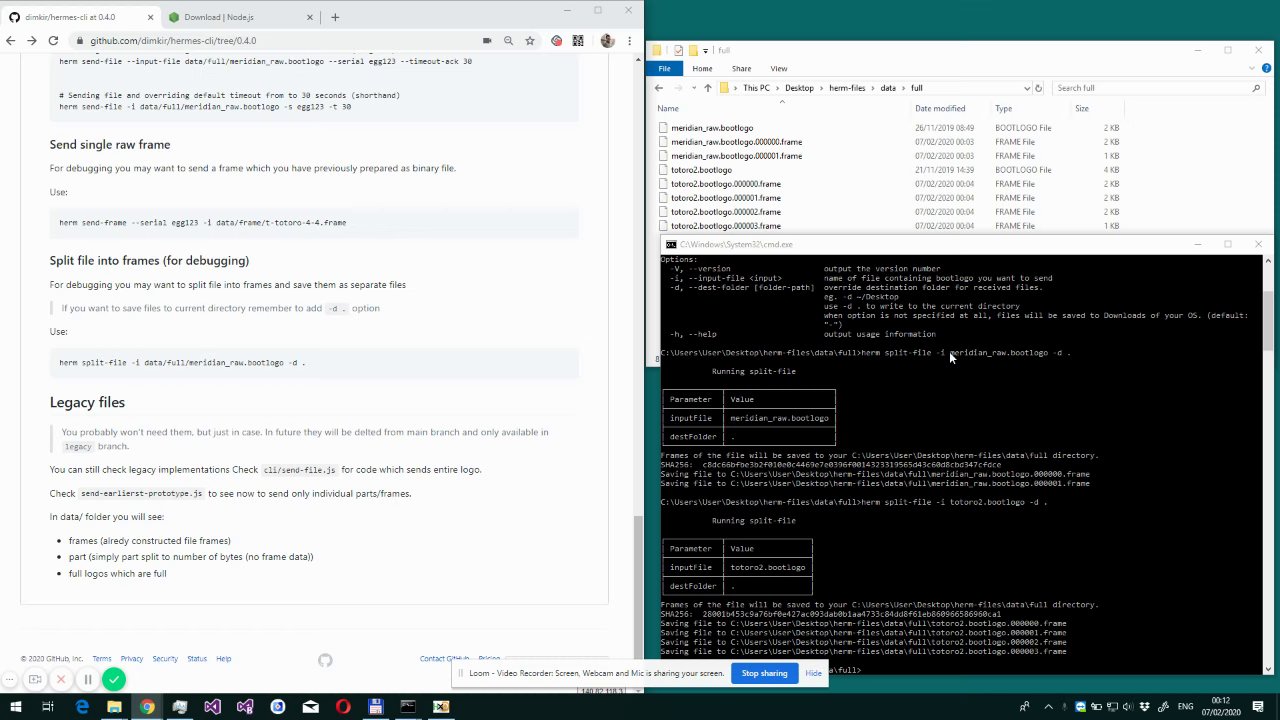1280x720 pixels.
Task: Click the Loom camera toggle icon
Action: 35,680
